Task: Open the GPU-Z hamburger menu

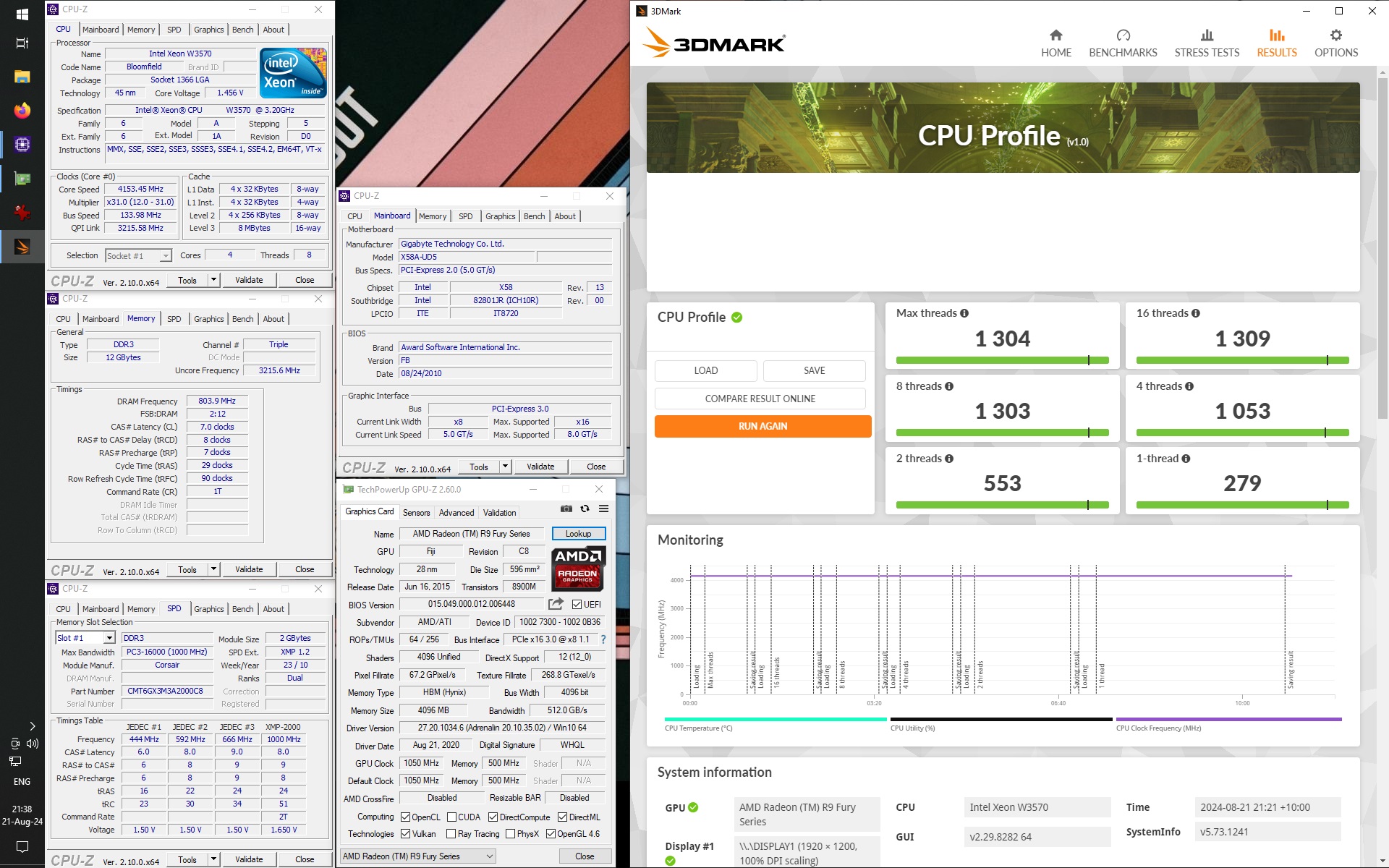Action: [x=603, y=509]
